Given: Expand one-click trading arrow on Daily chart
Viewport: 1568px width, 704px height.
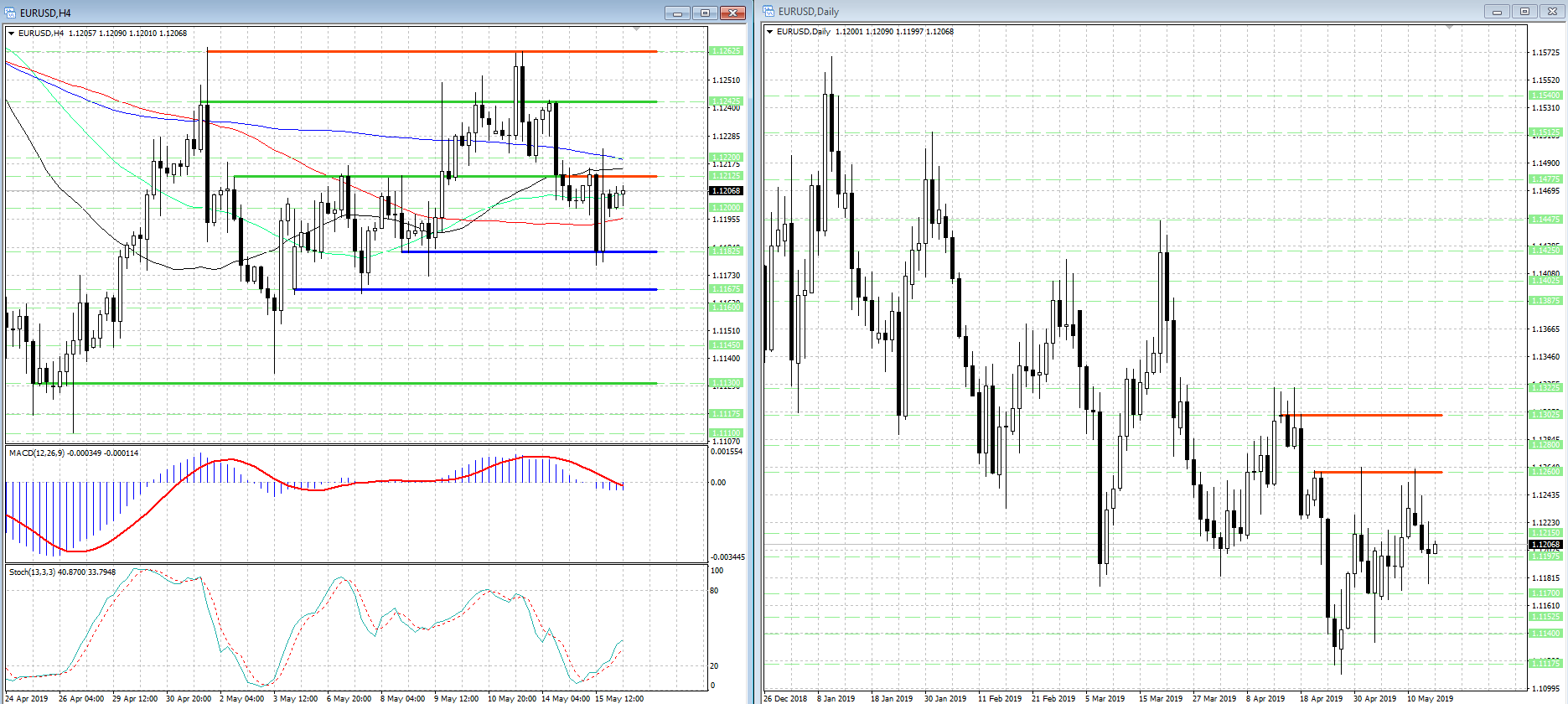Looking at the screenshot, I should (770, 32).
